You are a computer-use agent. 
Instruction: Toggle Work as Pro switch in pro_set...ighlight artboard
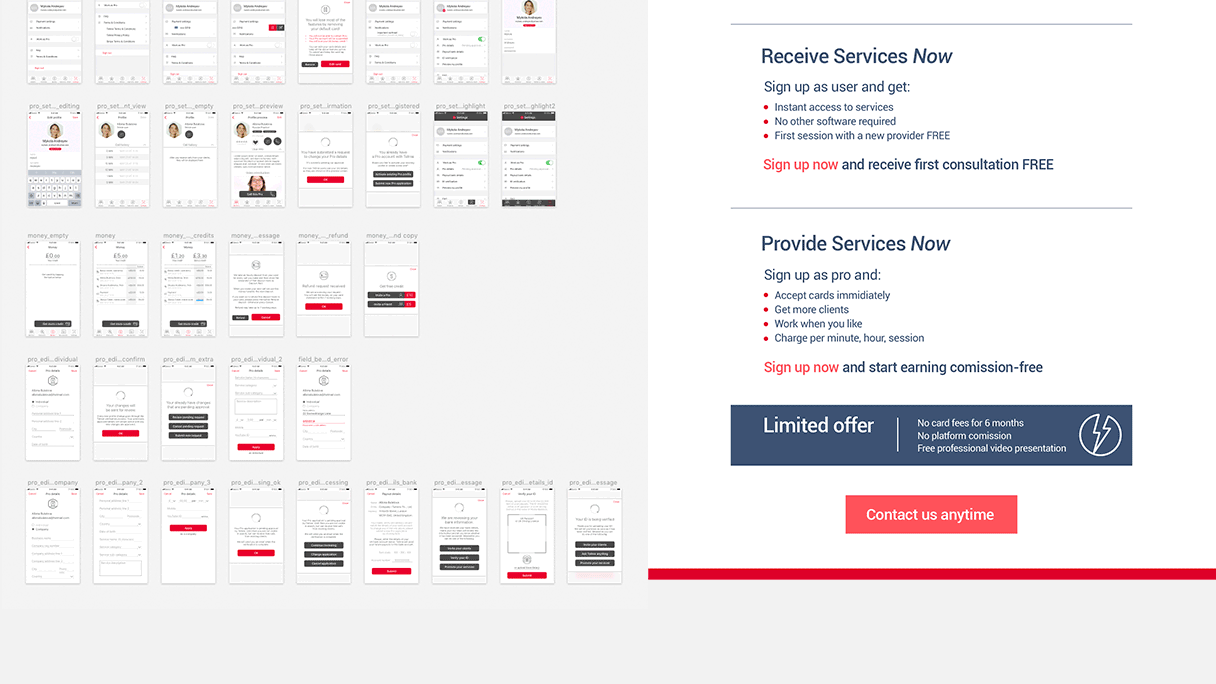pyautogui.click(x=481, y=162)
